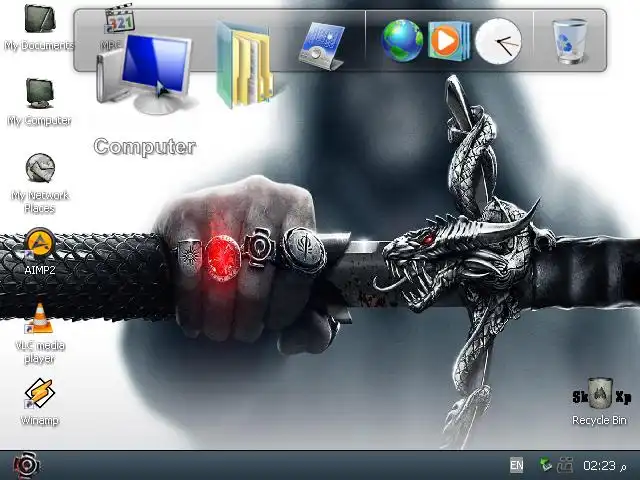Launch Windows Media Player from the dock

(x=449, y=40)
